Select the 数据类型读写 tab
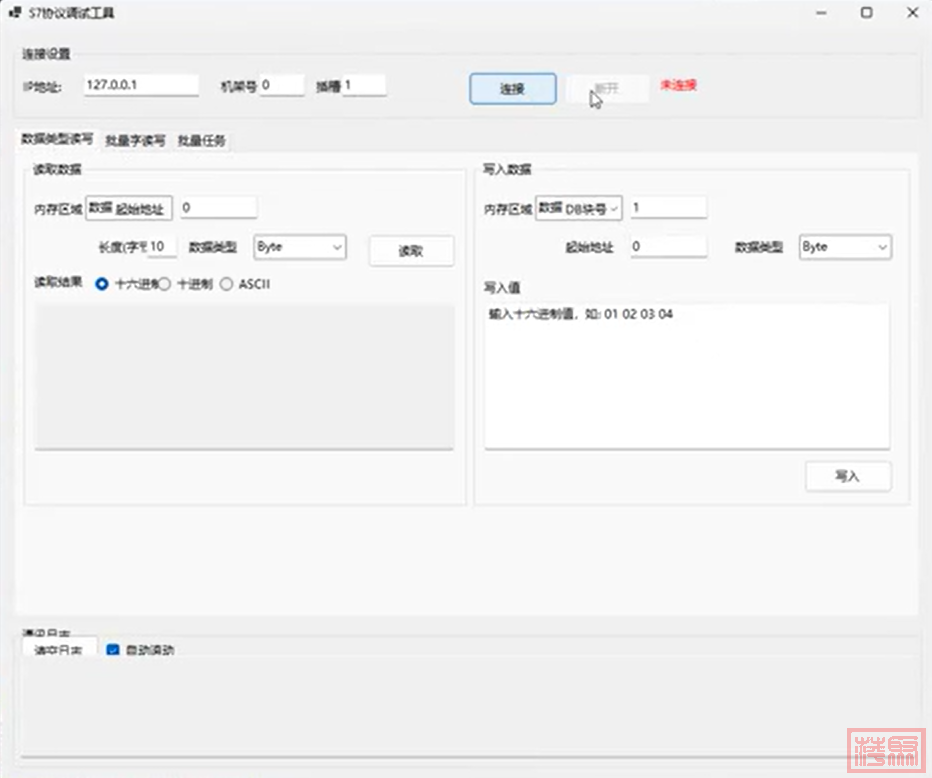Viewport: 932px width, 778px height. [x=57, y=140]
